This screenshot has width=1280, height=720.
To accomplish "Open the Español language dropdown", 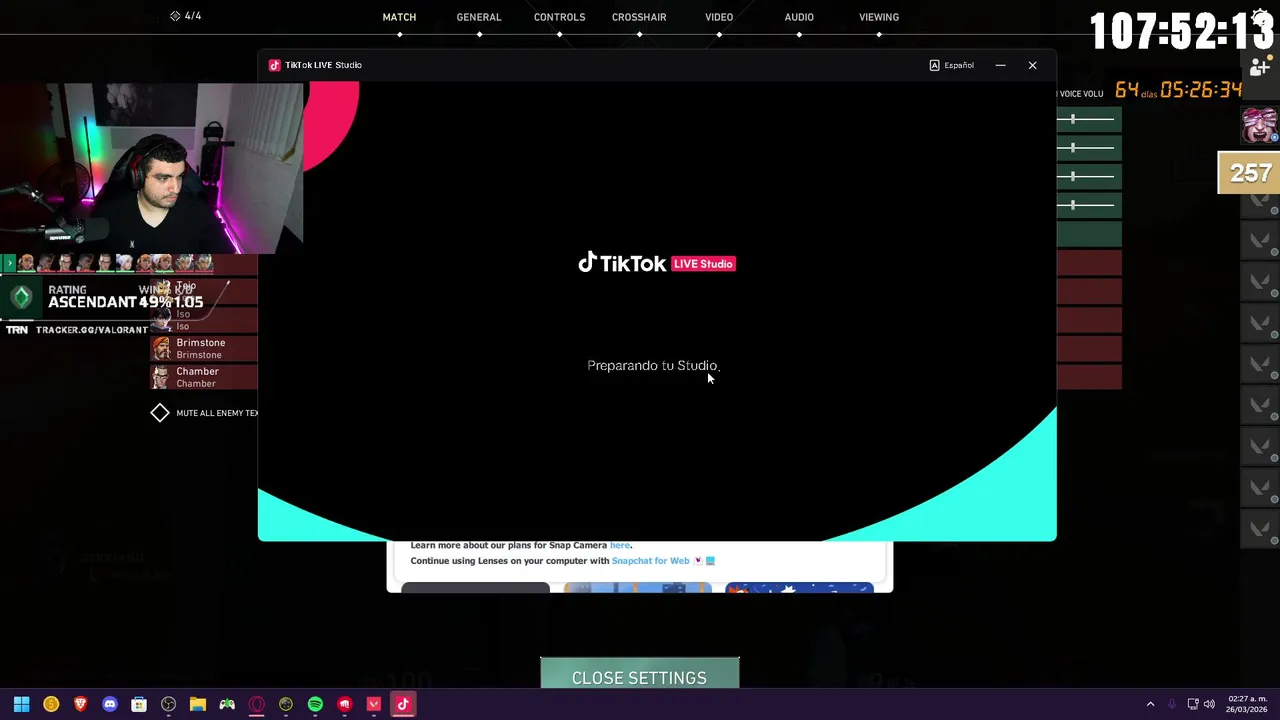I will click(x=951, y=65).
